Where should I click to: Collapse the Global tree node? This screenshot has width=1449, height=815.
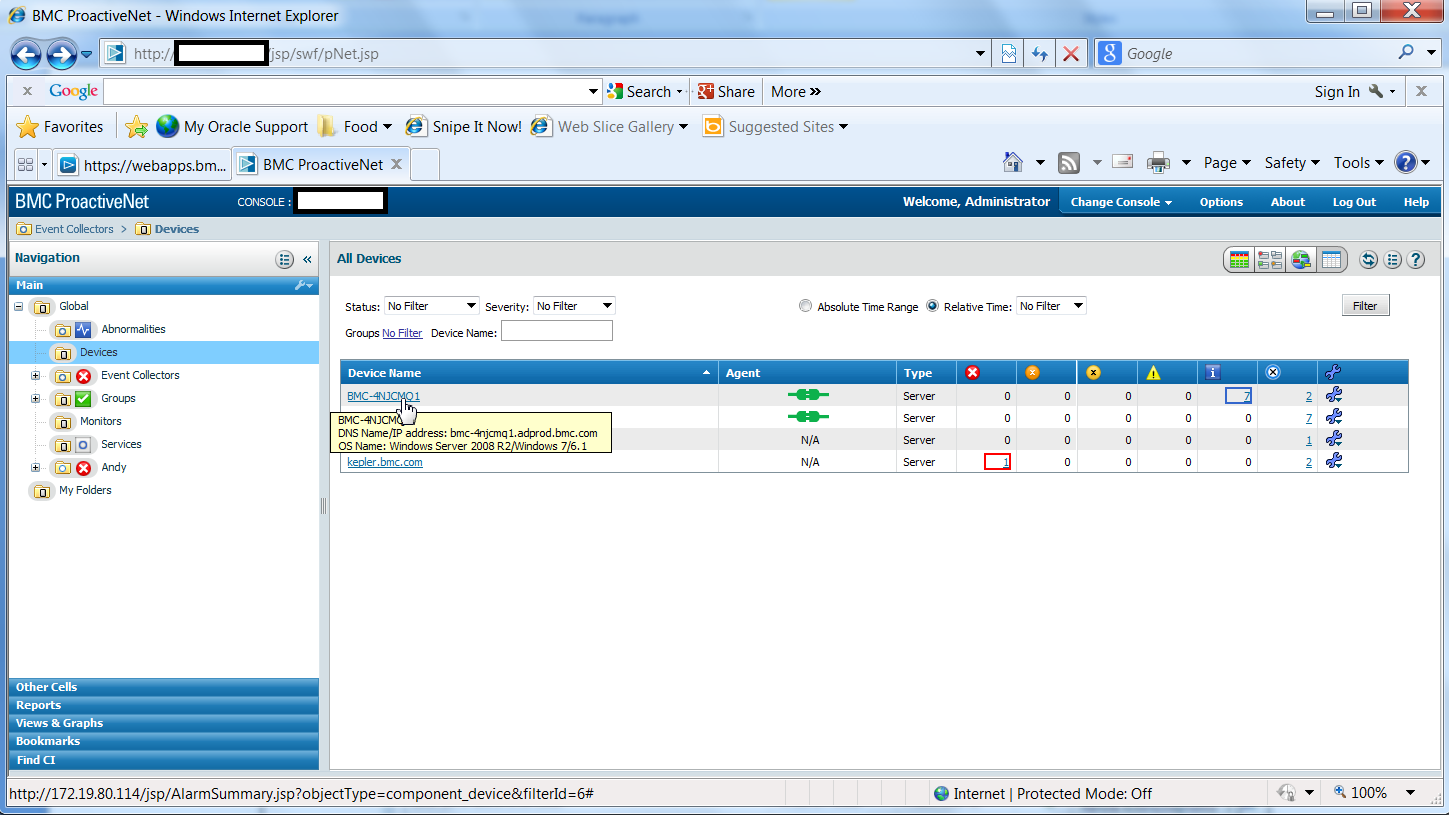click(x=18, y=306)
